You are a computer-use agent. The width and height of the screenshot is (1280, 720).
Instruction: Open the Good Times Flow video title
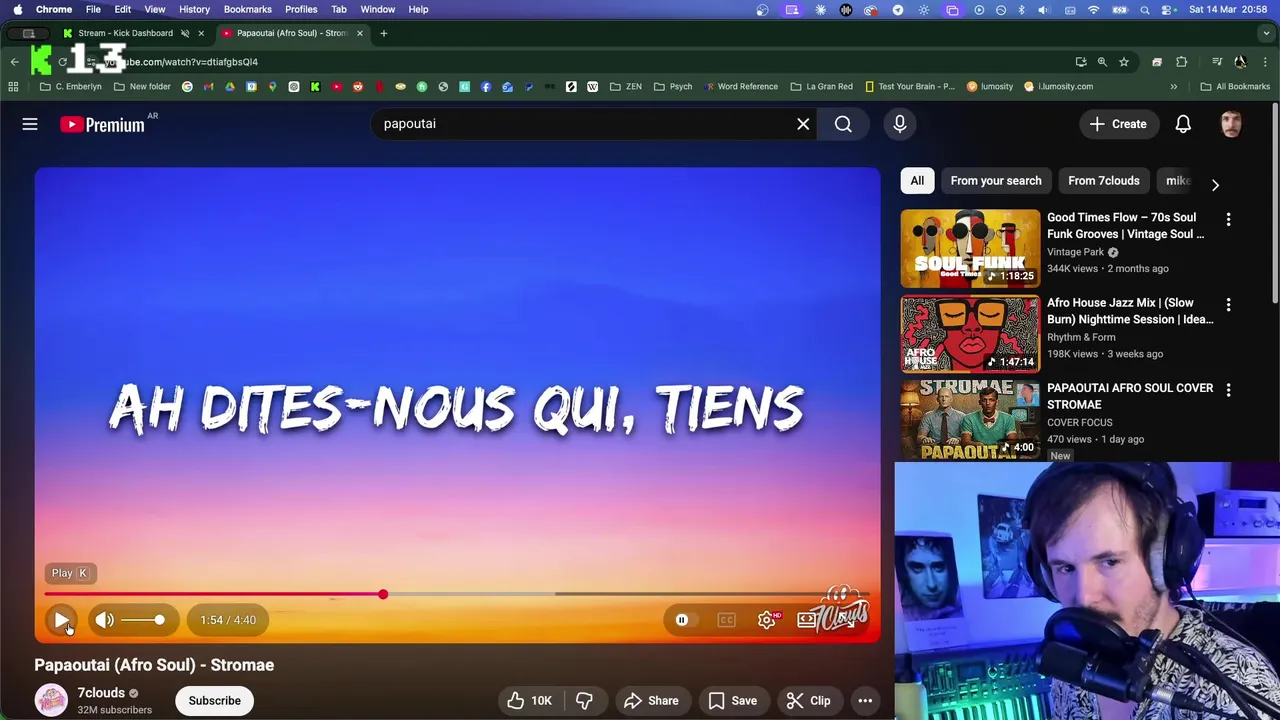pos(1125,225)
